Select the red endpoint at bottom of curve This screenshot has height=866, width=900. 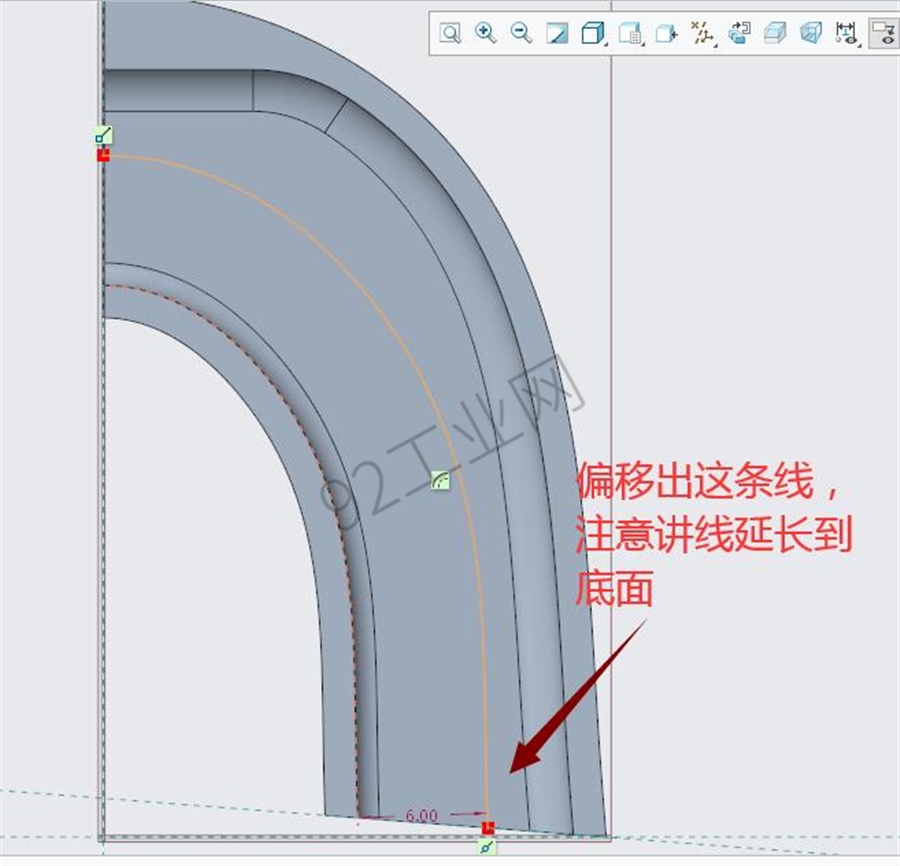point(488,828)
